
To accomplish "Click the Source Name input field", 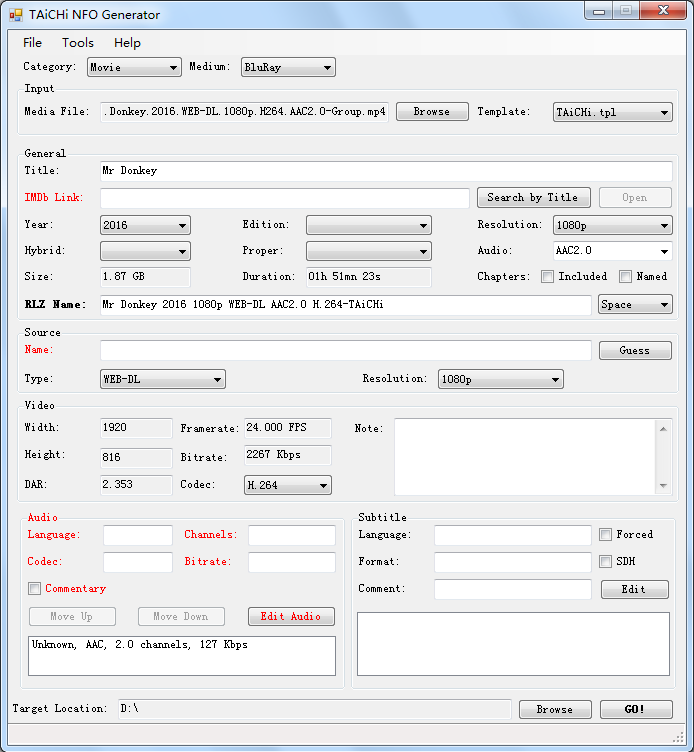I will point(345,351).
